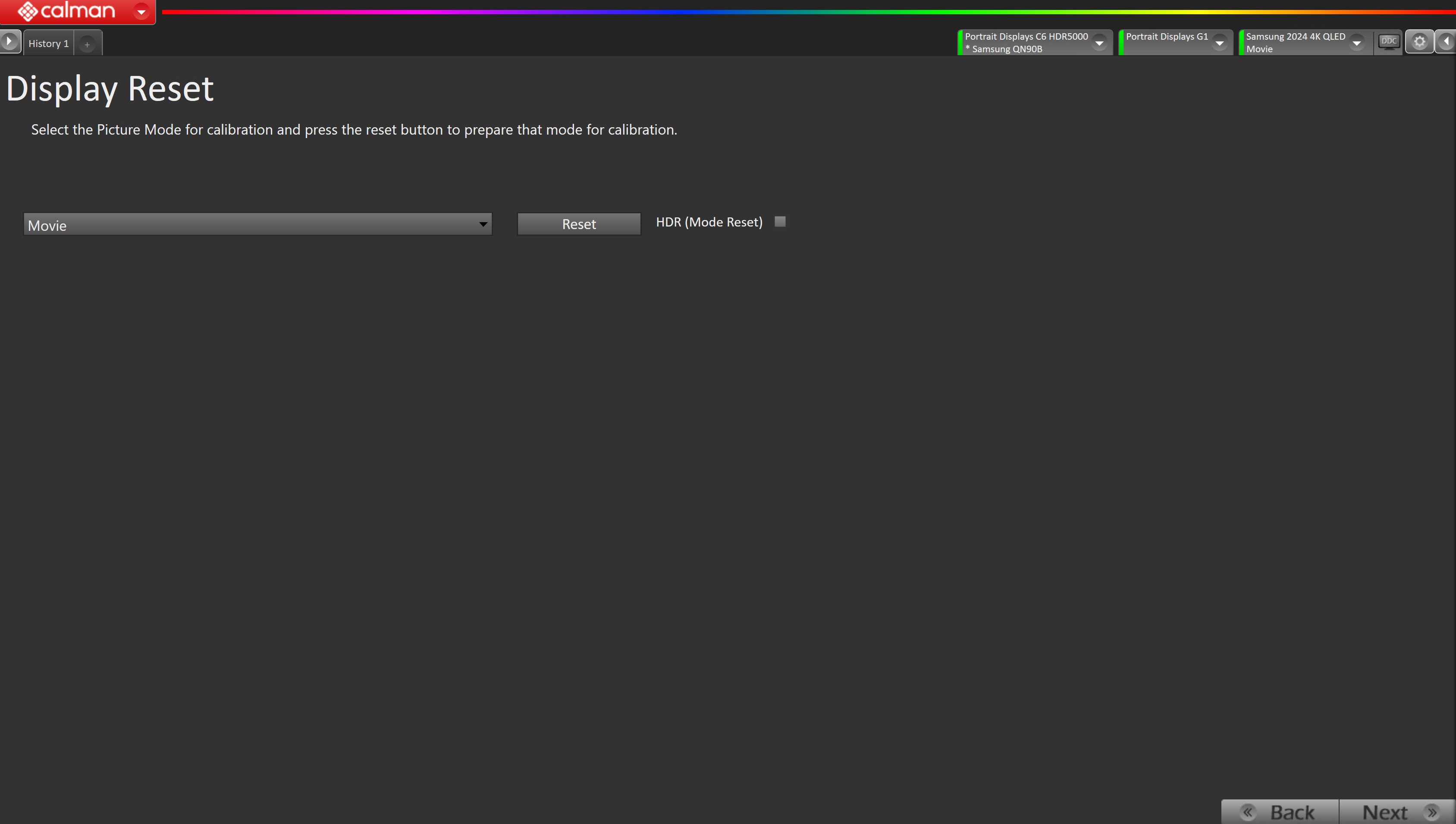The height and width of the screenshot is (824, 1456).
Task: Go Back to the previous step
Action: (1280, 812)
